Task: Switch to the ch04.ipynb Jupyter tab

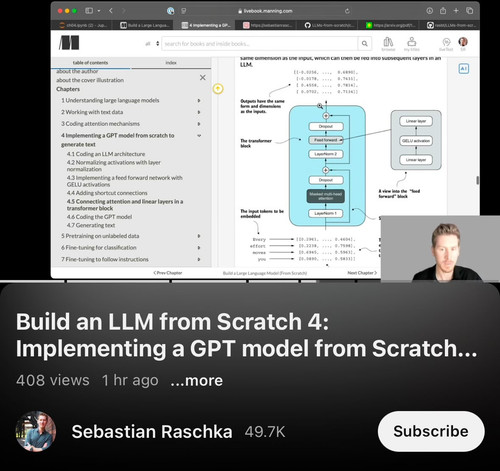Action: [83, 25]
